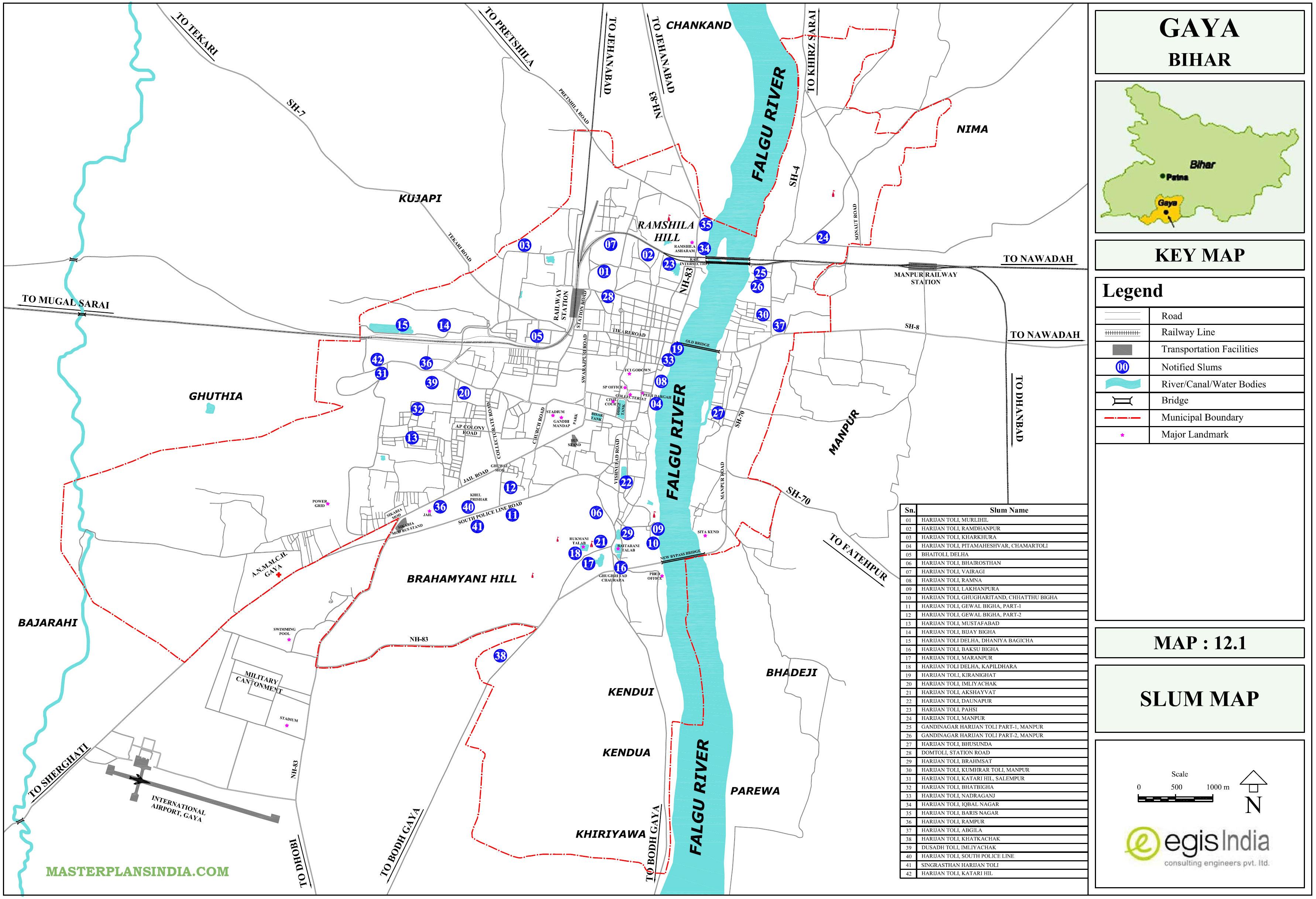Click the BAJARAHI area label
The image size is (1316, 899).
(x=48, y=623)
